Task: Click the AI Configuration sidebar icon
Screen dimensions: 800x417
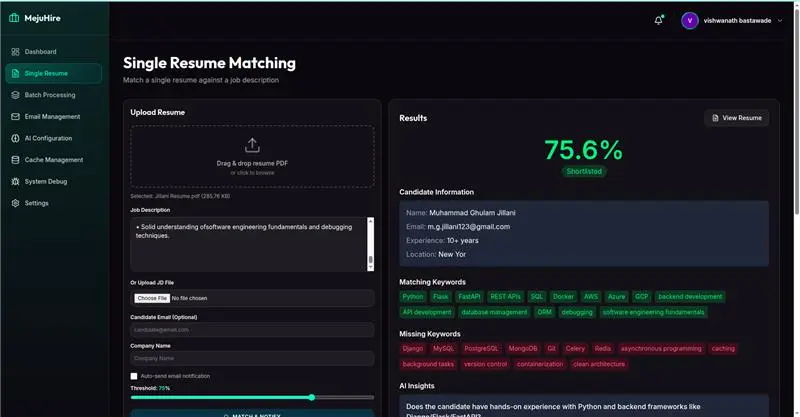Action: point(15,138)
